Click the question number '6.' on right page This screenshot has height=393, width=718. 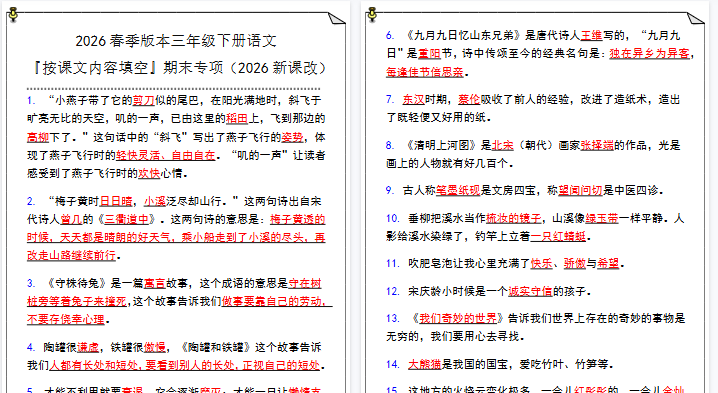(x=390, y=35)
